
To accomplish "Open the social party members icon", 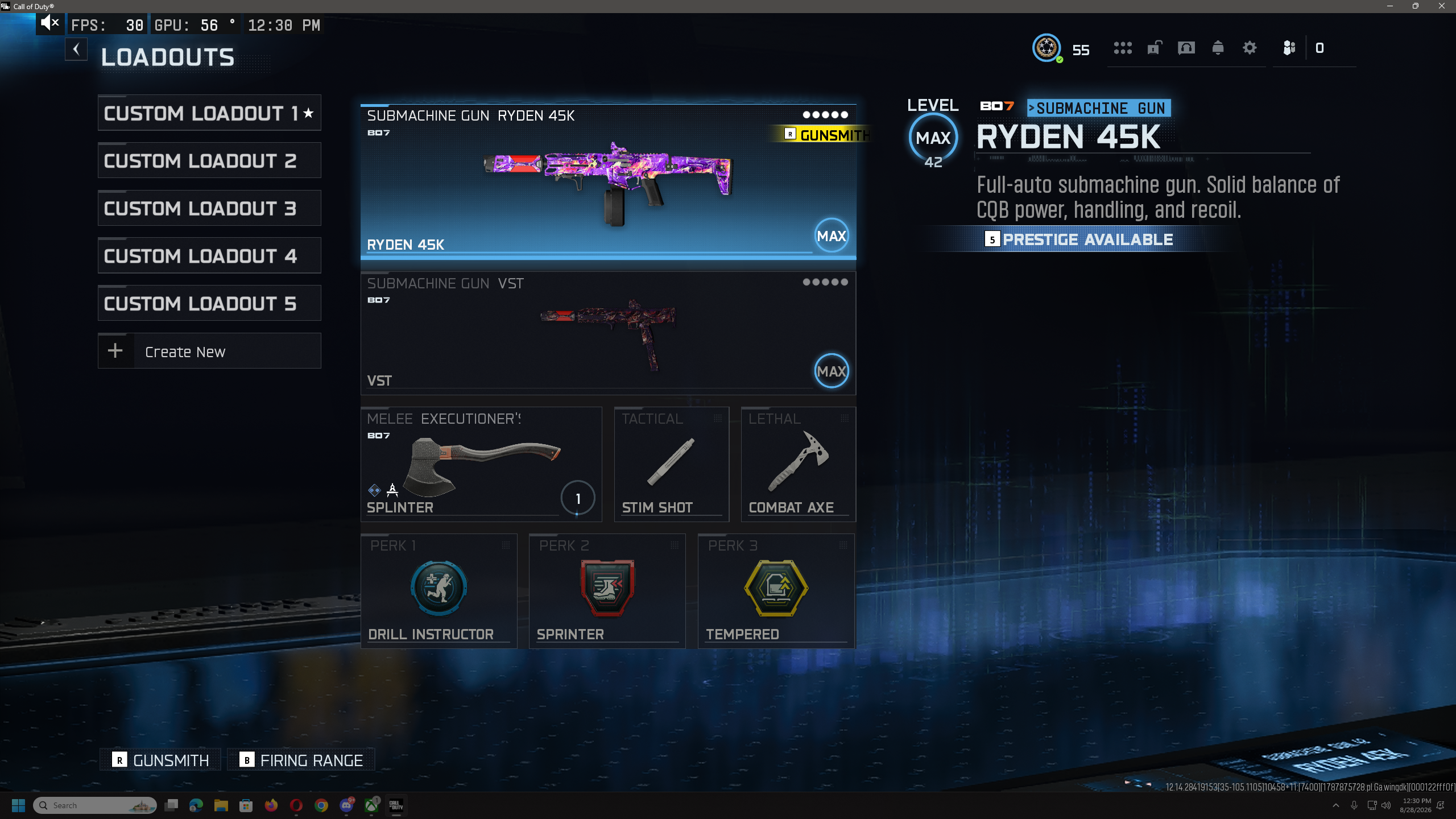I will pyautogui.click(x=1289, y=48).
